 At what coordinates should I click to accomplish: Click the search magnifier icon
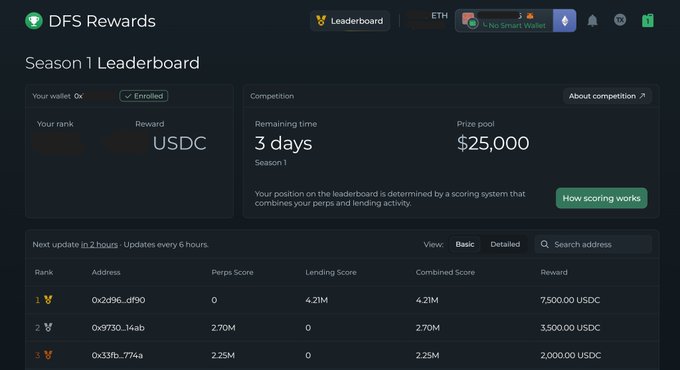coord(545,244)
